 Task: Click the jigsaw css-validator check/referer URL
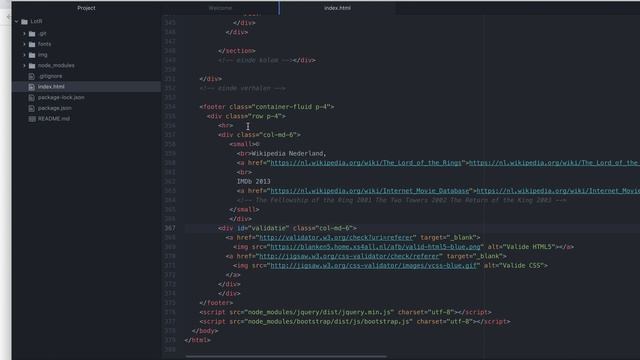[350, 256]
